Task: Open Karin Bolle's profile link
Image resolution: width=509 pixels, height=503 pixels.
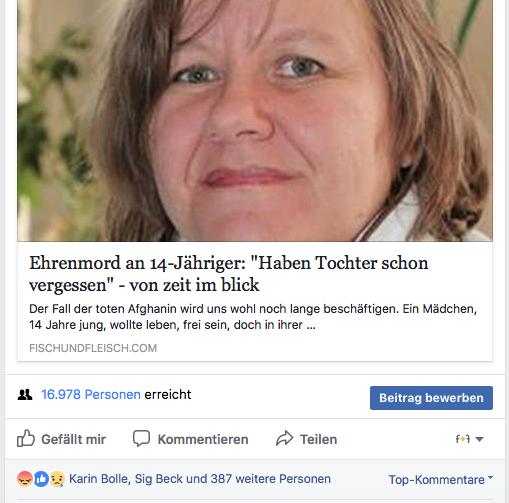Action: click(99, 479)
